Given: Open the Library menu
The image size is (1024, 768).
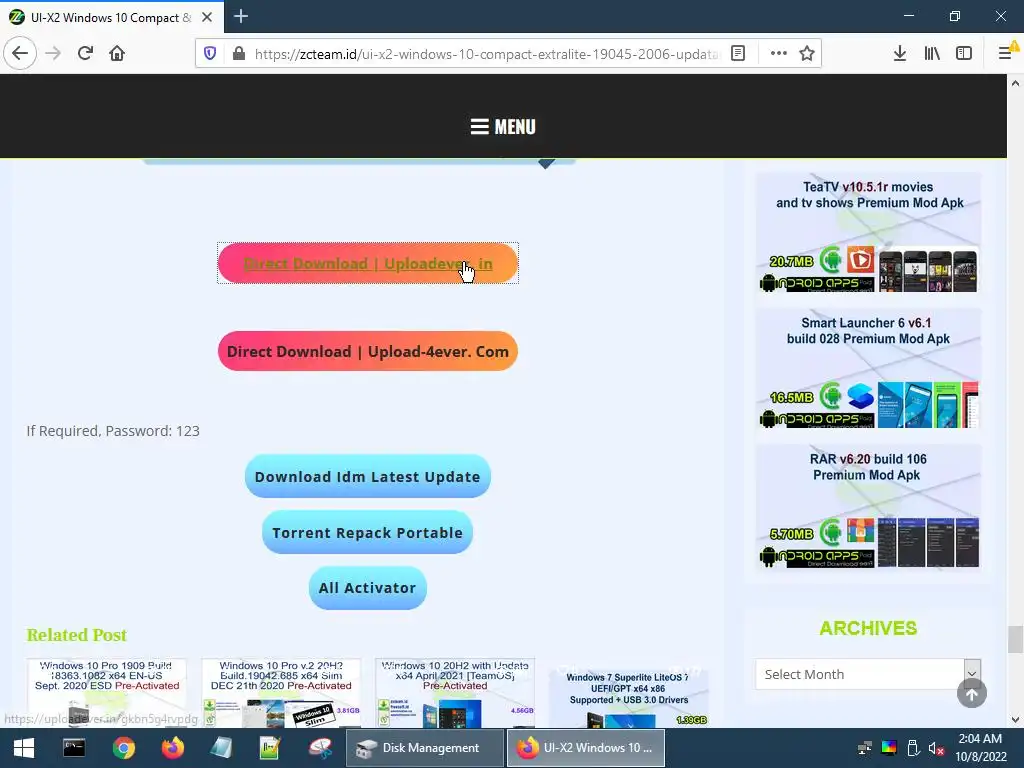Looking at the screenshot, I should tap(932, 54).
